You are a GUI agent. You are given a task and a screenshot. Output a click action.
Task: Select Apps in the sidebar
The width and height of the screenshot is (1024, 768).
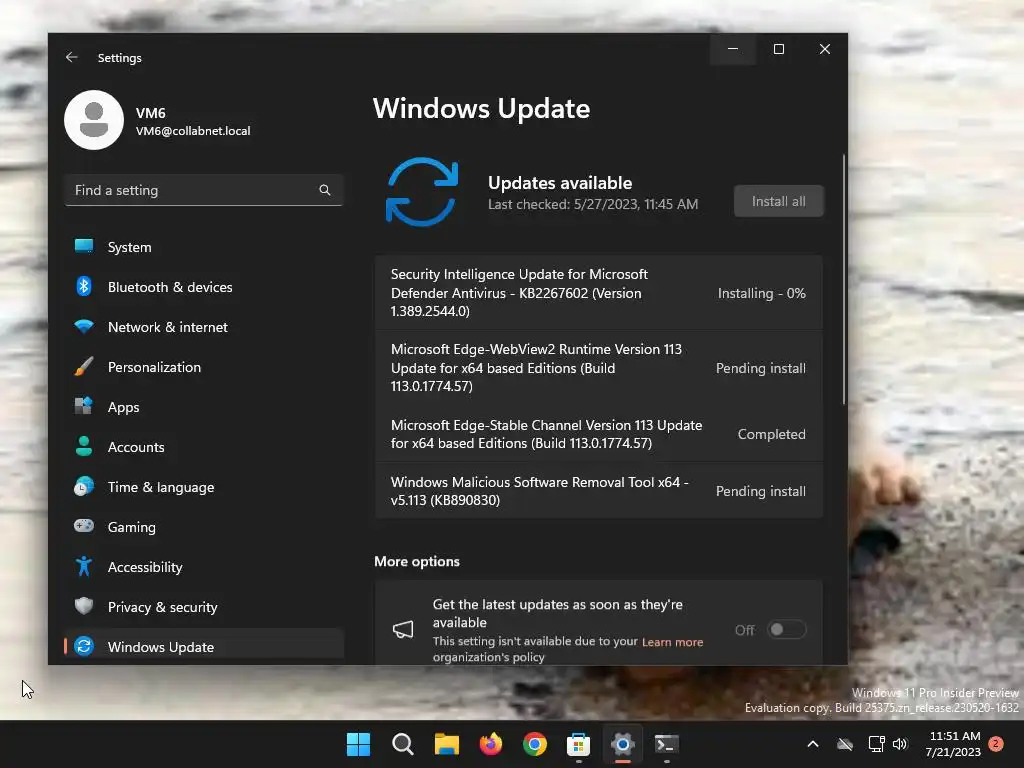click(204, 407)
